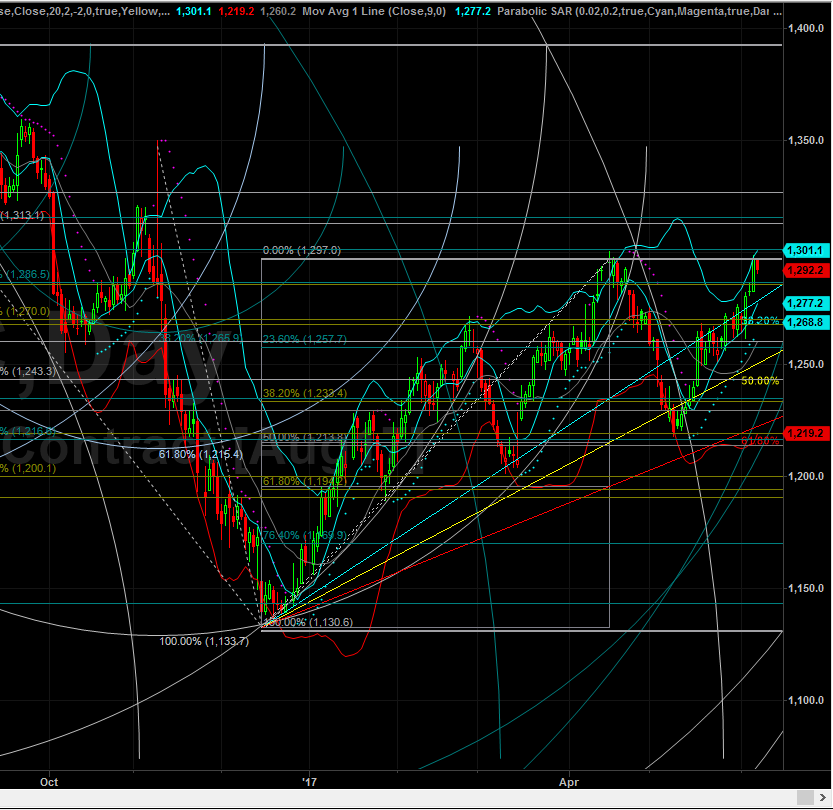The height and width of the screenshot is (810, 833).
Task: Click the 1,100.0 price axis label
Action: 806,701
